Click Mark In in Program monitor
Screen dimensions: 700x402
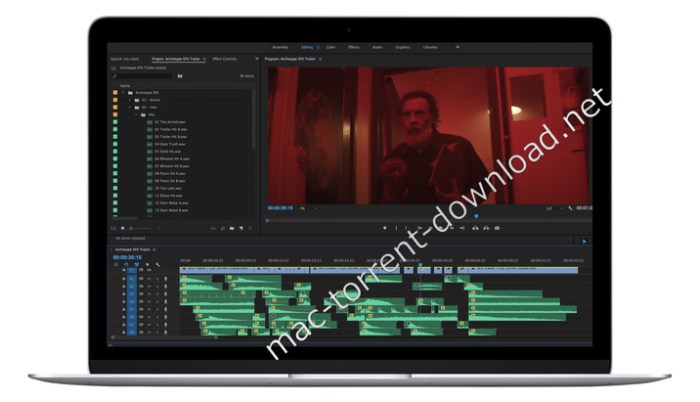(396, 228)
